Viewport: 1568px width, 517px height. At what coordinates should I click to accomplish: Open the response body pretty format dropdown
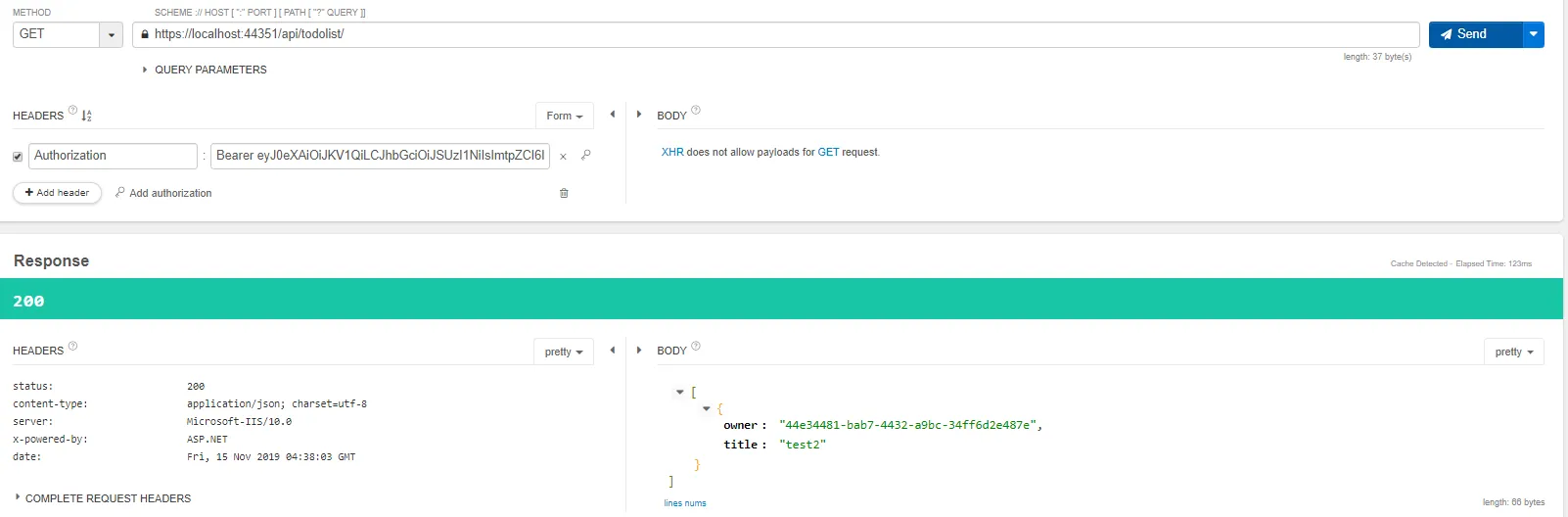tap(1513, 352)
